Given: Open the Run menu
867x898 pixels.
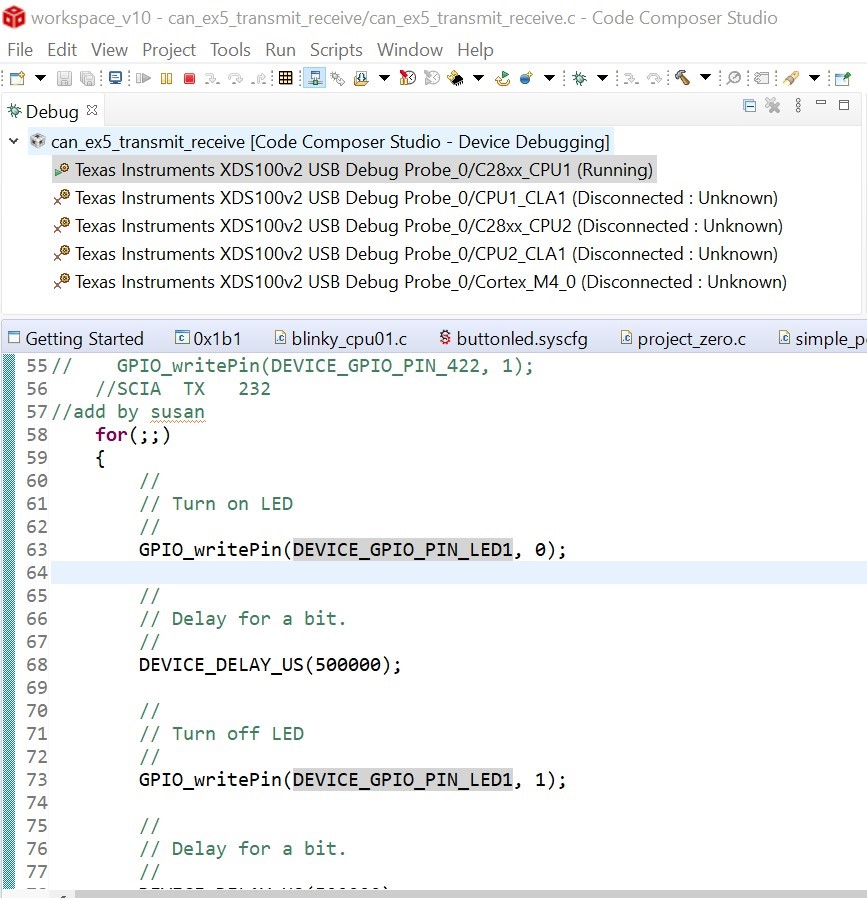Looking at the screenshot, I should (280, 50).
